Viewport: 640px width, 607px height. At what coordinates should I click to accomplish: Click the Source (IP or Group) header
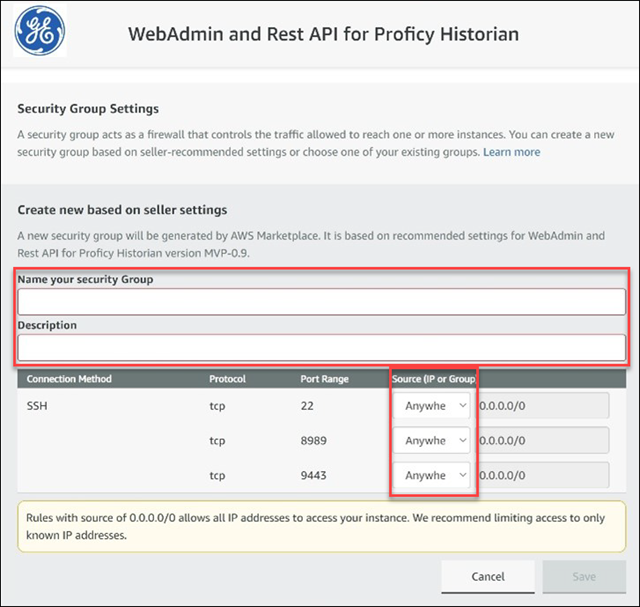433,379
